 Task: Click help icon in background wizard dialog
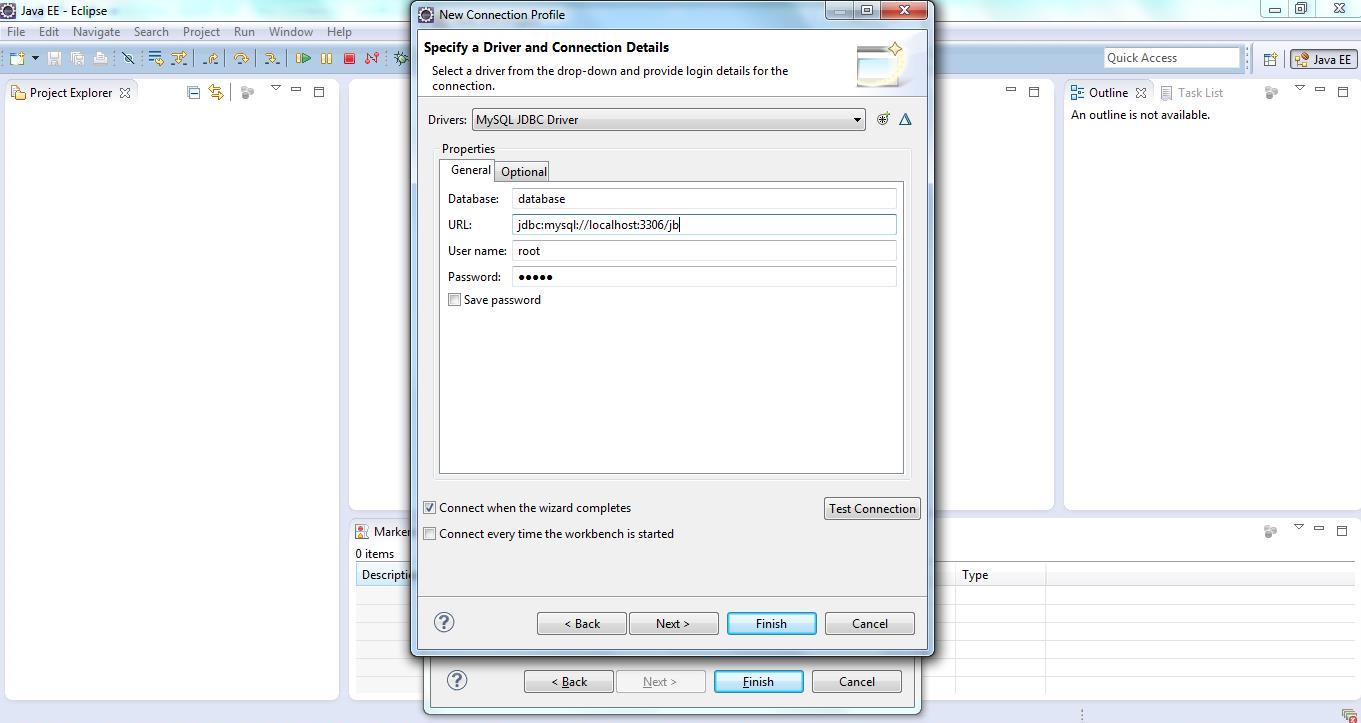[457, 680]
